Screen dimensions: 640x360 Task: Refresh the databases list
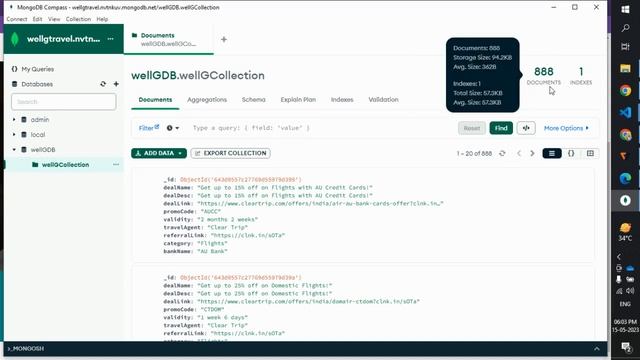(103, 84)
